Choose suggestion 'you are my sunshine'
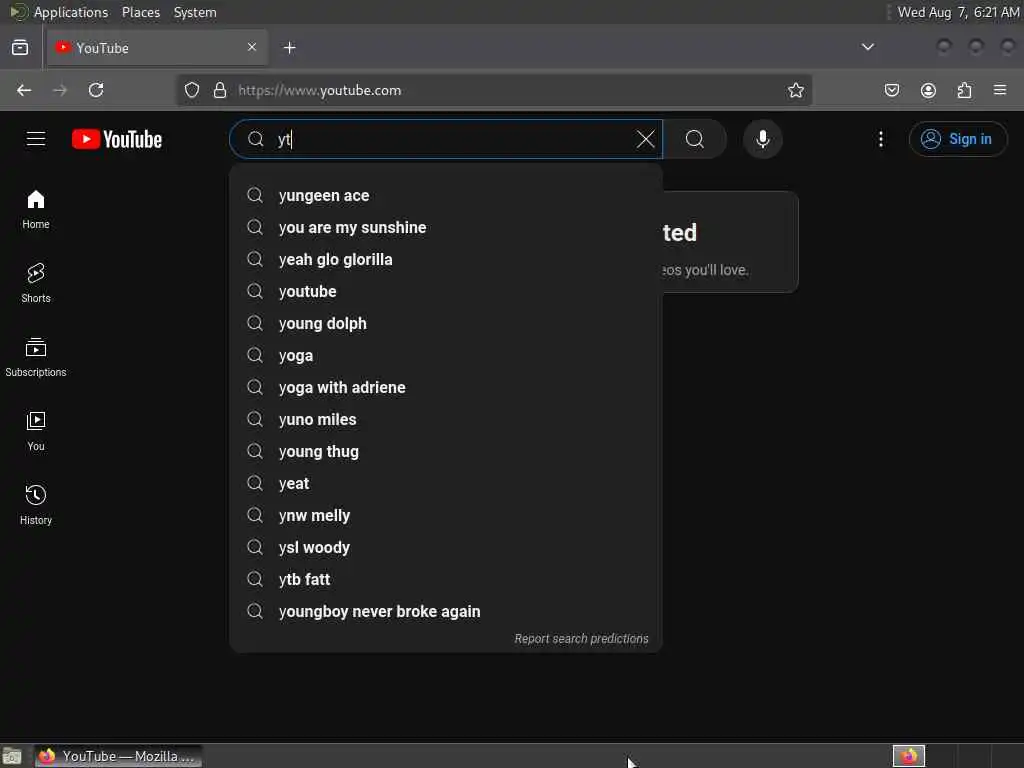 click(446, 227)
